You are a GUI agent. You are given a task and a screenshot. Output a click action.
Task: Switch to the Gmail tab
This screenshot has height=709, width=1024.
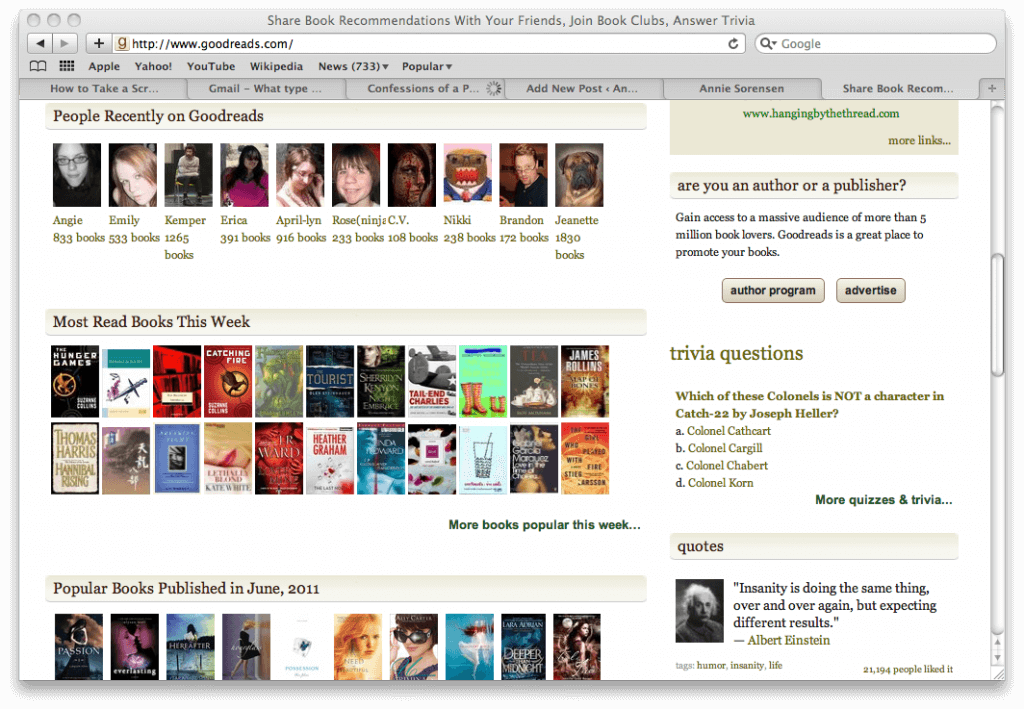tap(266, 88)
